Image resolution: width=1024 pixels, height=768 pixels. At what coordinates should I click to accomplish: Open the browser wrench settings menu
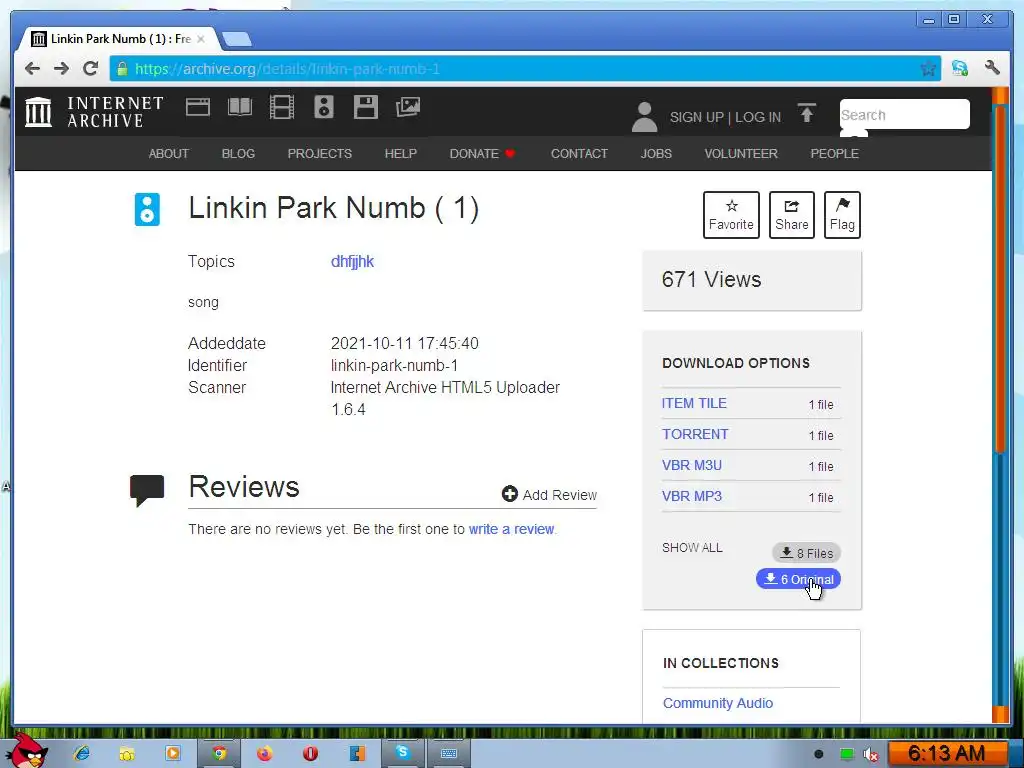point(993,67)
